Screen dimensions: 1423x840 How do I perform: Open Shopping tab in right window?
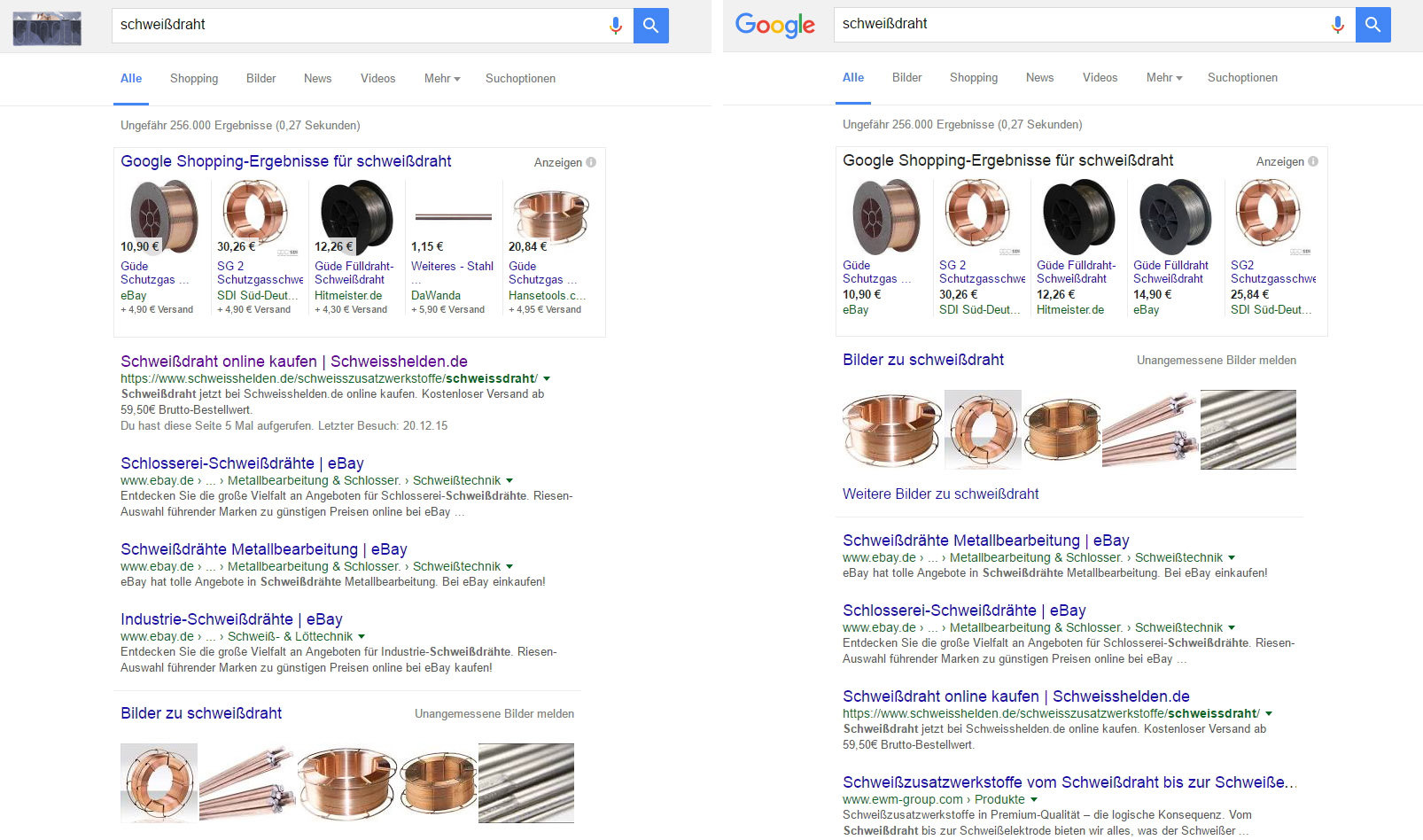974,78
